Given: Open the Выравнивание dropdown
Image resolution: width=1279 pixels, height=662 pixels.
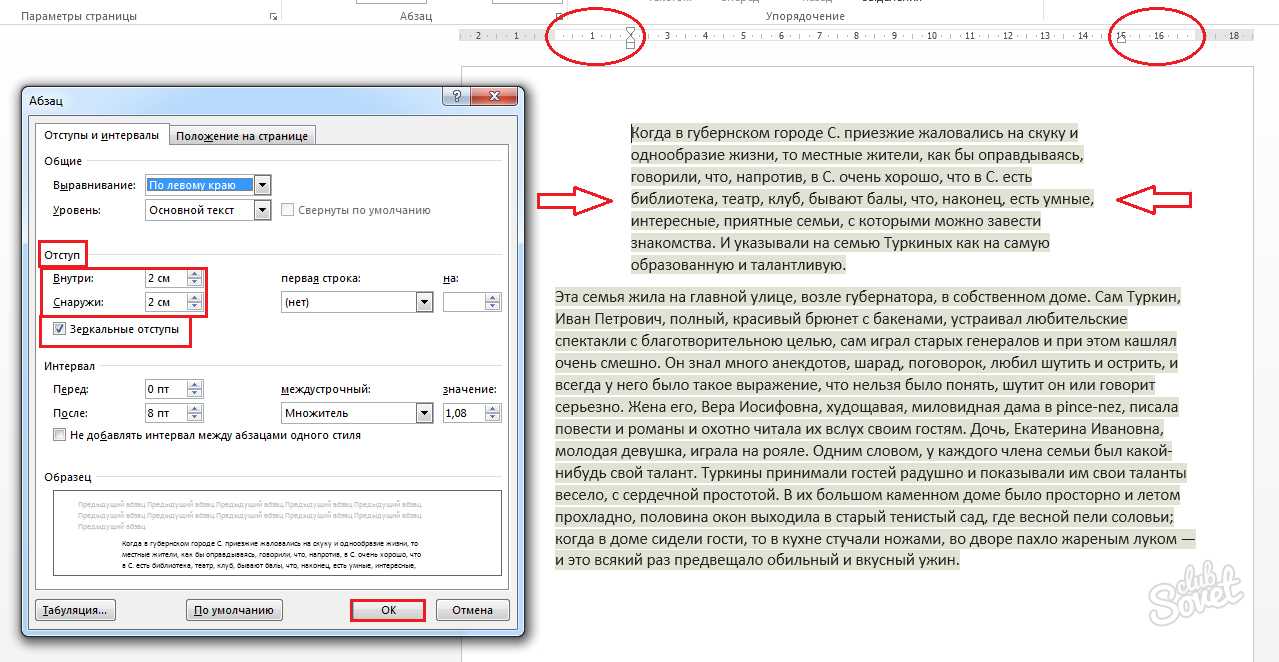Looking at the screenshot, I should [x=262, y=185].
